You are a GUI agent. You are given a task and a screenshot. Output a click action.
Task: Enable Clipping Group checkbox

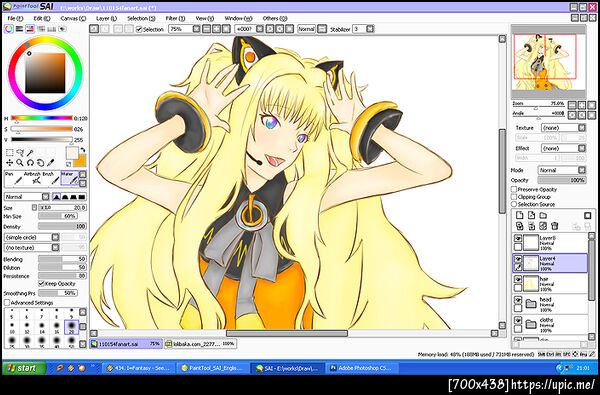point(514,197)
